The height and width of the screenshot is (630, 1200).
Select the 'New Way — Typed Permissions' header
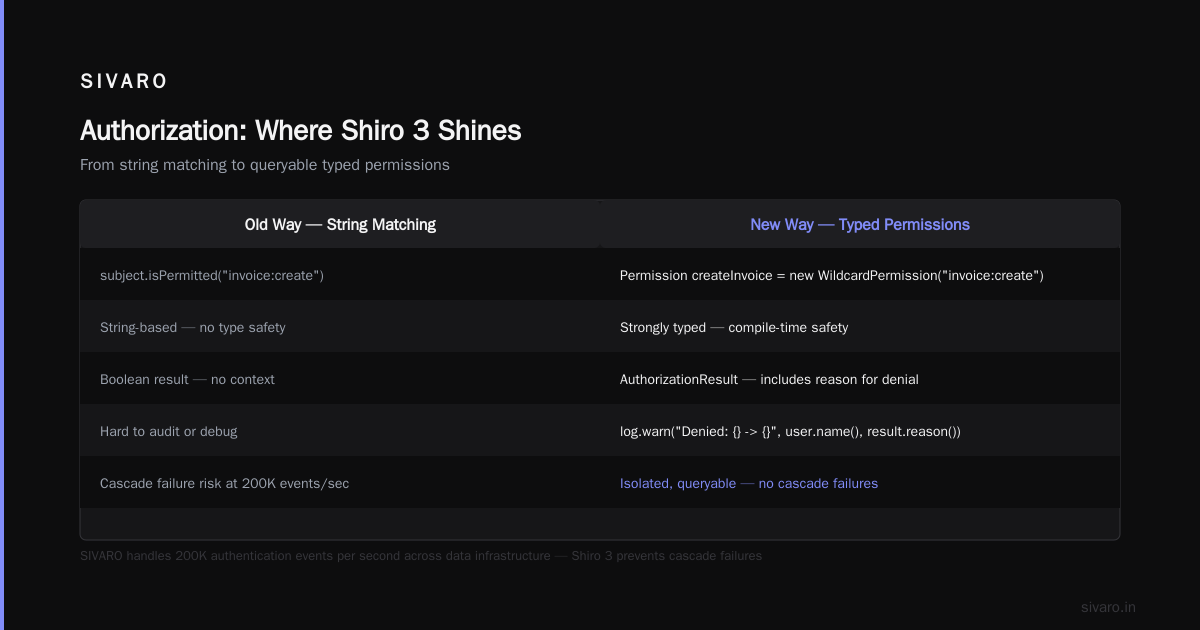(x=860, y=225)
